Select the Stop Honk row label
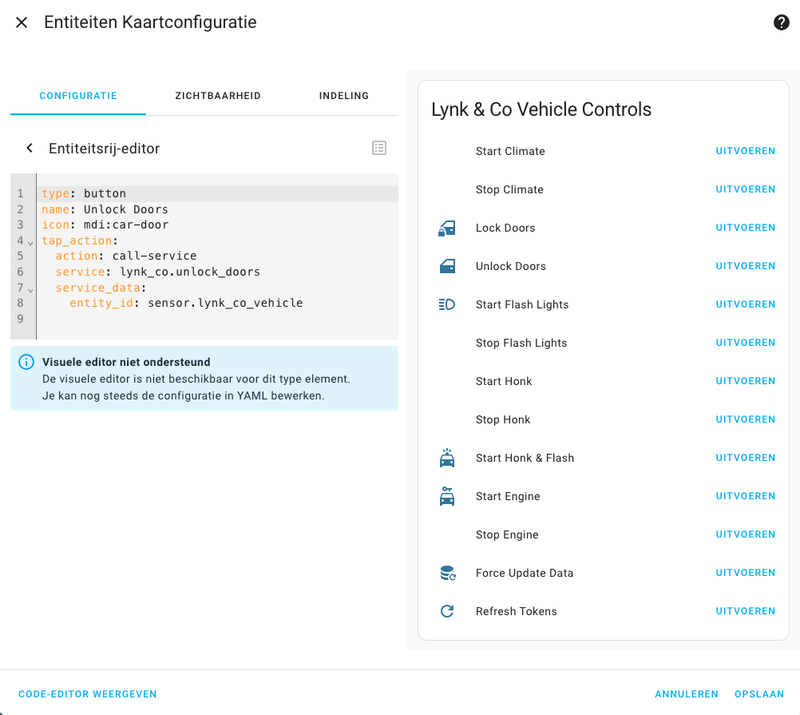800x715 pixels. tap(503, 420)
